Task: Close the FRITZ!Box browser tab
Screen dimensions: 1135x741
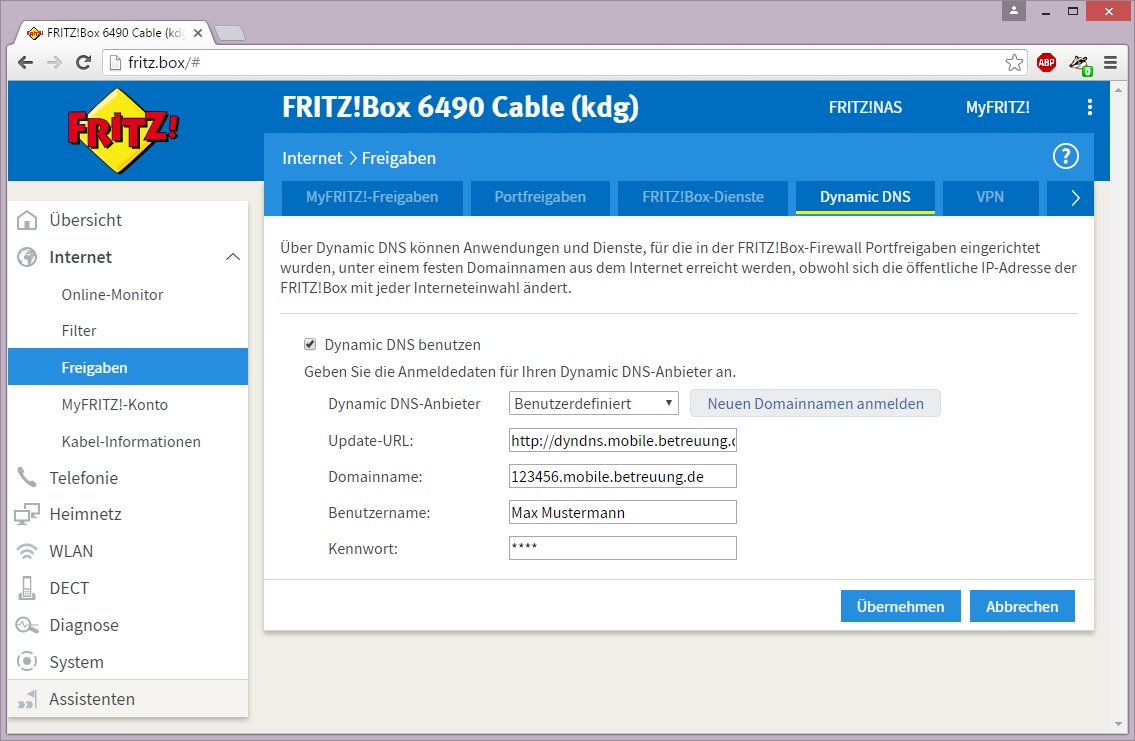Action: [198, 33]
